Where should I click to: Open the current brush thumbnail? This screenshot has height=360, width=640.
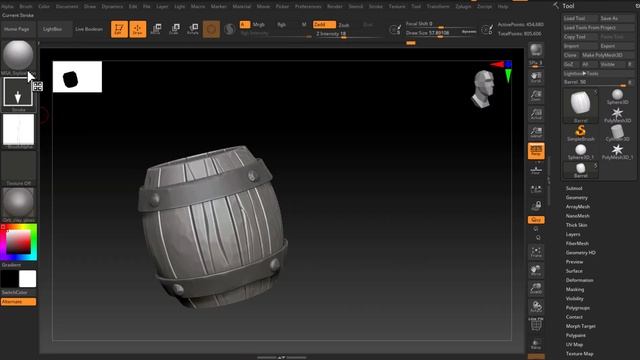coord(18,57)
